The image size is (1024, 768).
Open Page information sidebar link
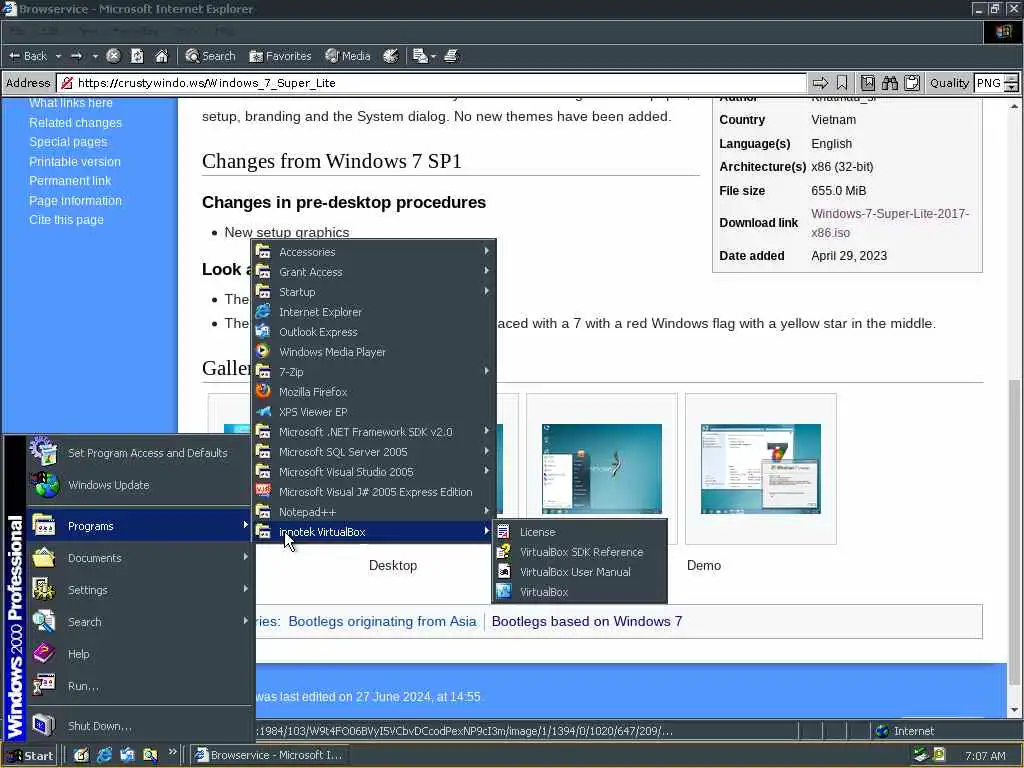(75, 200)
